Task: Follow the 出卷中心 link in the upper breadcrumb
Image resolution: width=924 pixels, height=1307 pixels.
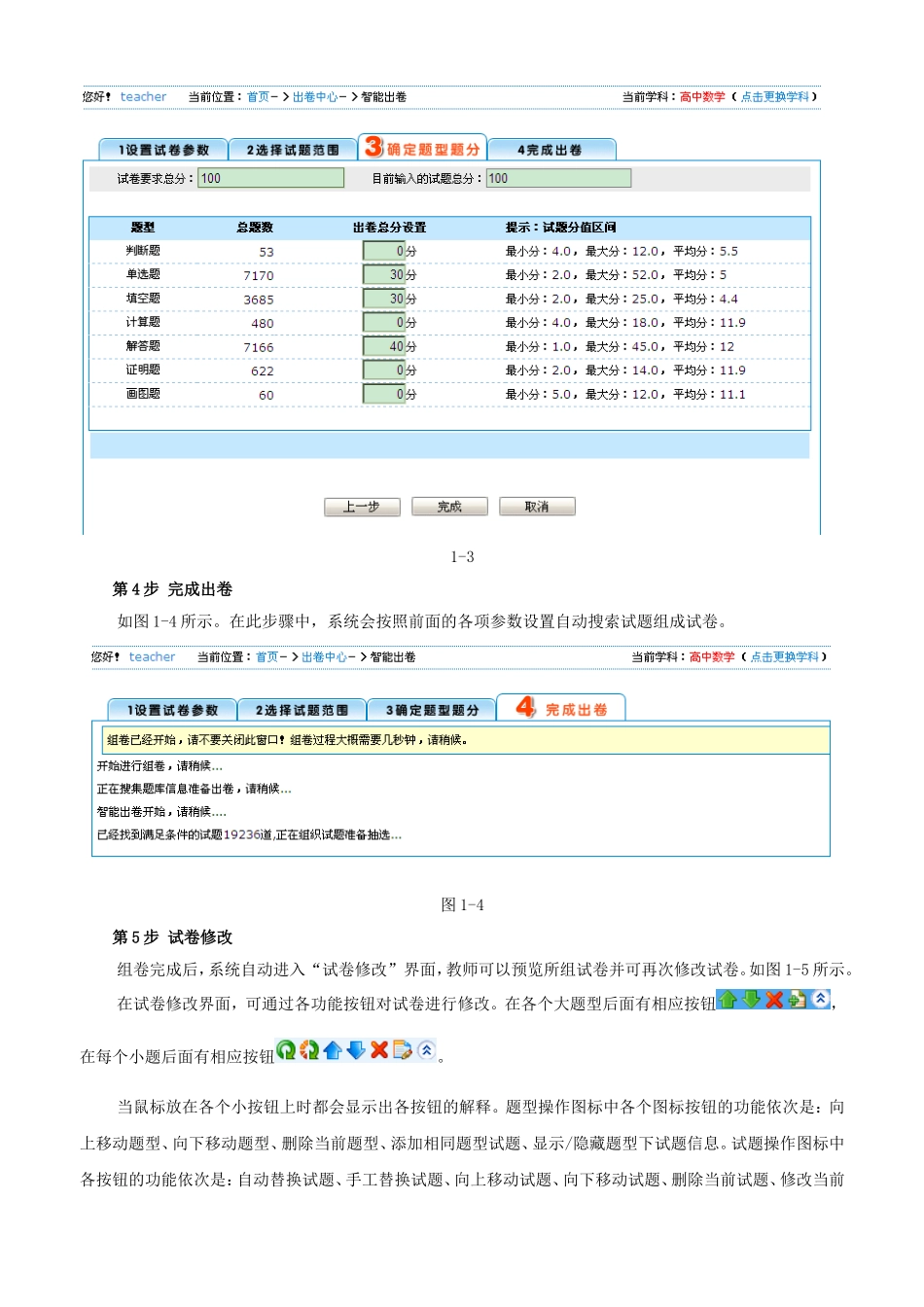Action: pyautogui.click(x=315, y=97)
